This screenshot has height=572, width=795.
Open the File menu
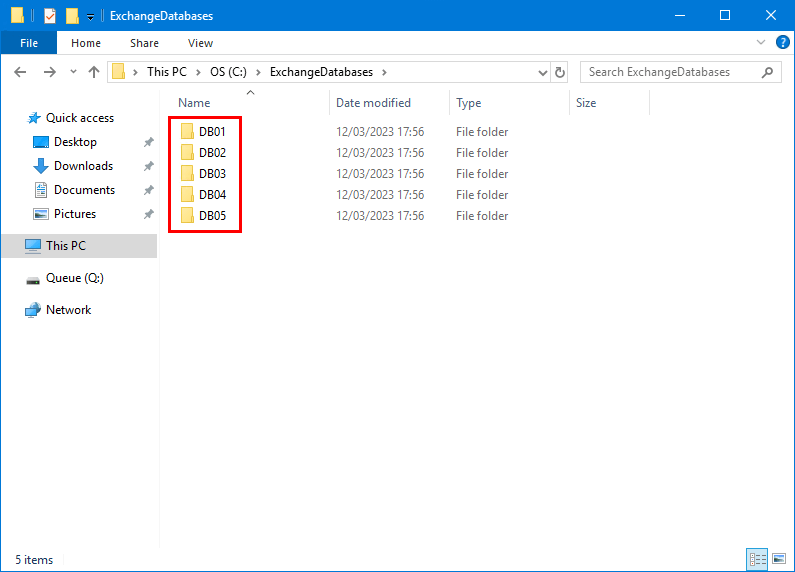29,43
